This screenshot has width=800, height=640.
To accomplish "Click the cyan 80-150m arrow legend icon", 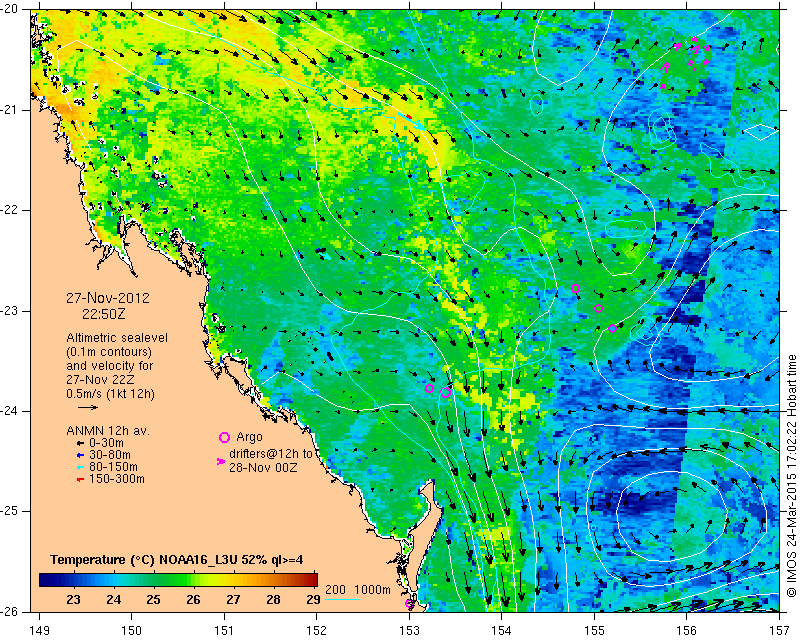I will tap(80, 467).
